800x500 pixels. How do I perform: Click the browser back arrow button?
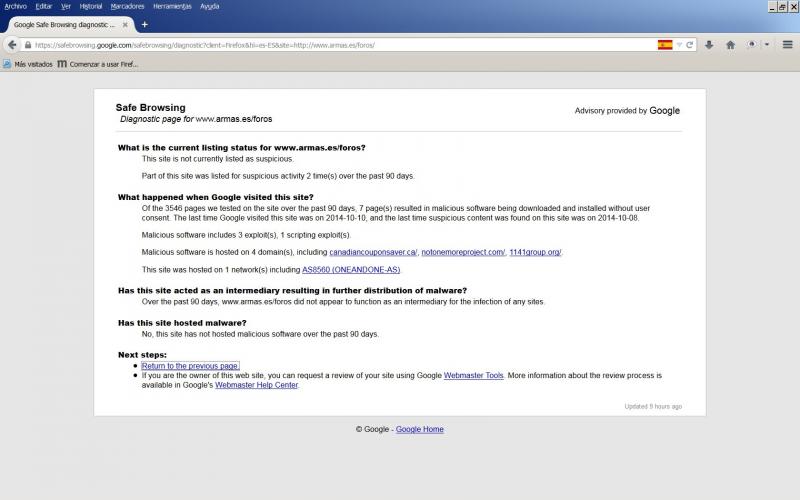[12, 45]
